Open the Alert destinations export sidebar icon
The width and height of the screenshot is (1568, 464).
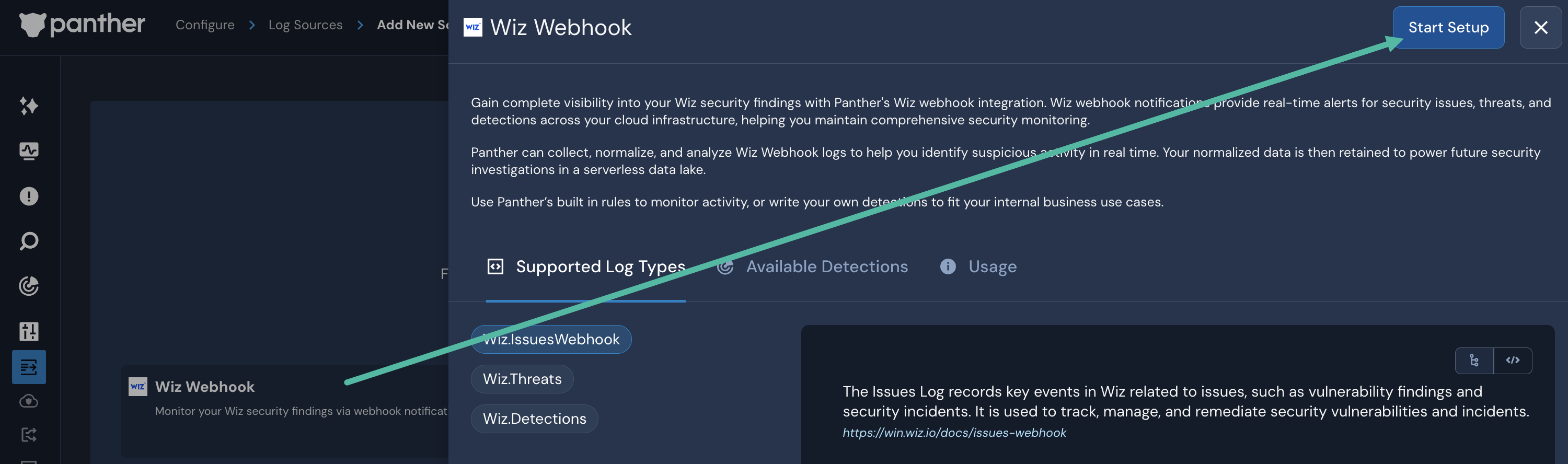point(29,434)
